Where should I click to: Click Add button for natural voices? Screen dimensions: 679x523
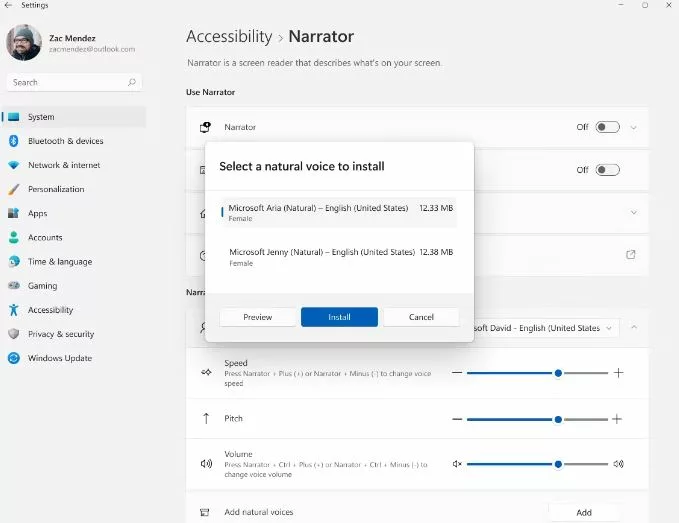(x=584, y=513)
